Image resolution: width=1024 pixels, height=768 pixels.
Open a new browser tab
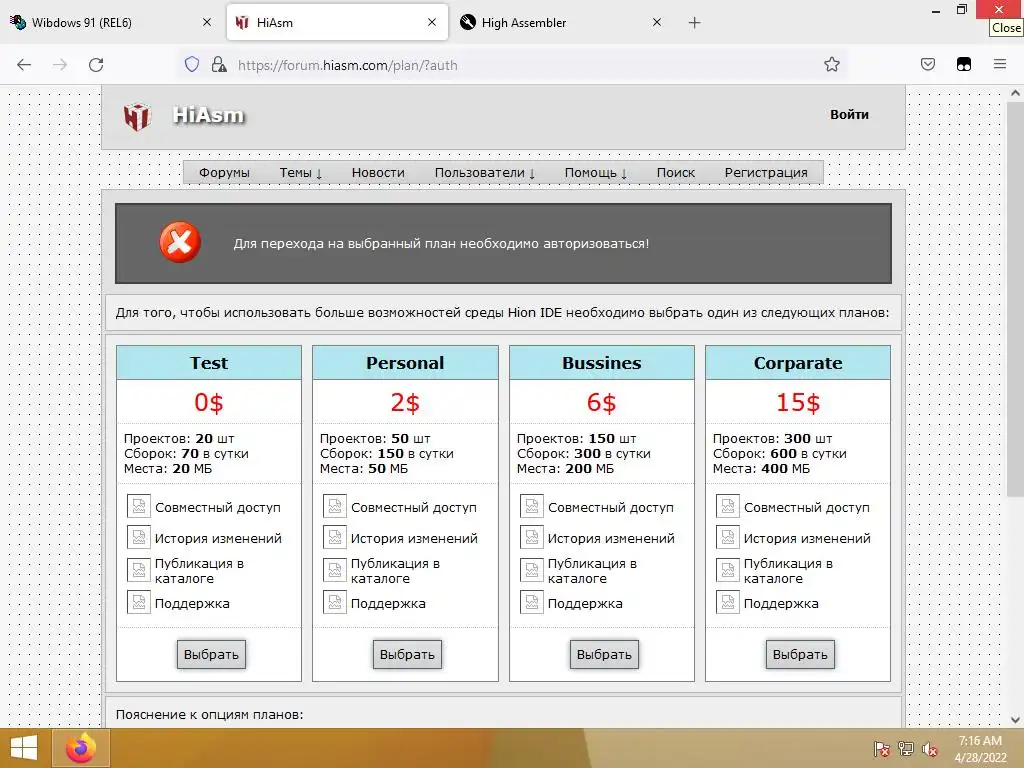tap(694, 23)
